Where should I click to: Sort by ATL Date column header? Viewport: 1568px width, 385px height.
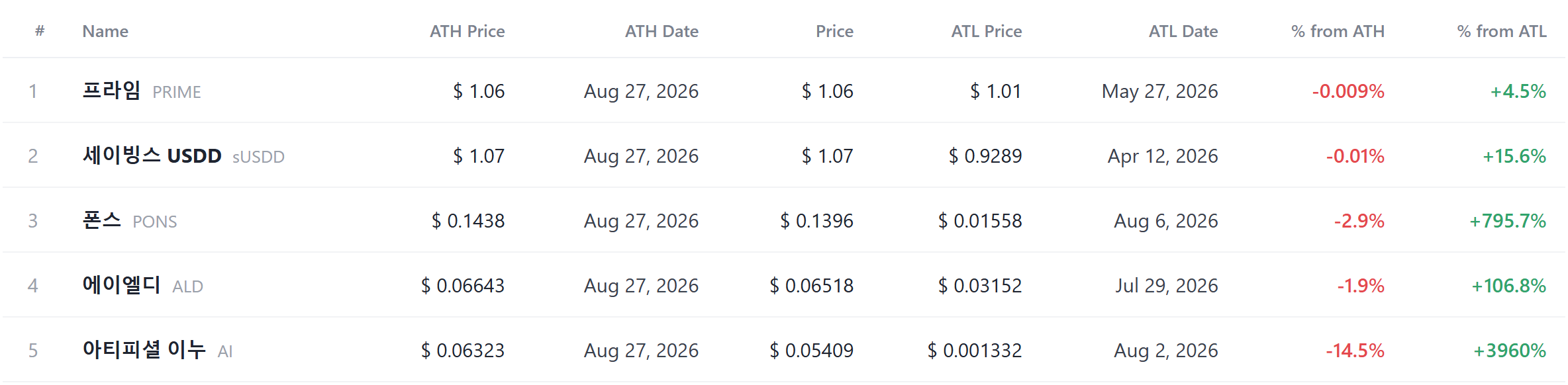(1183, 31)
